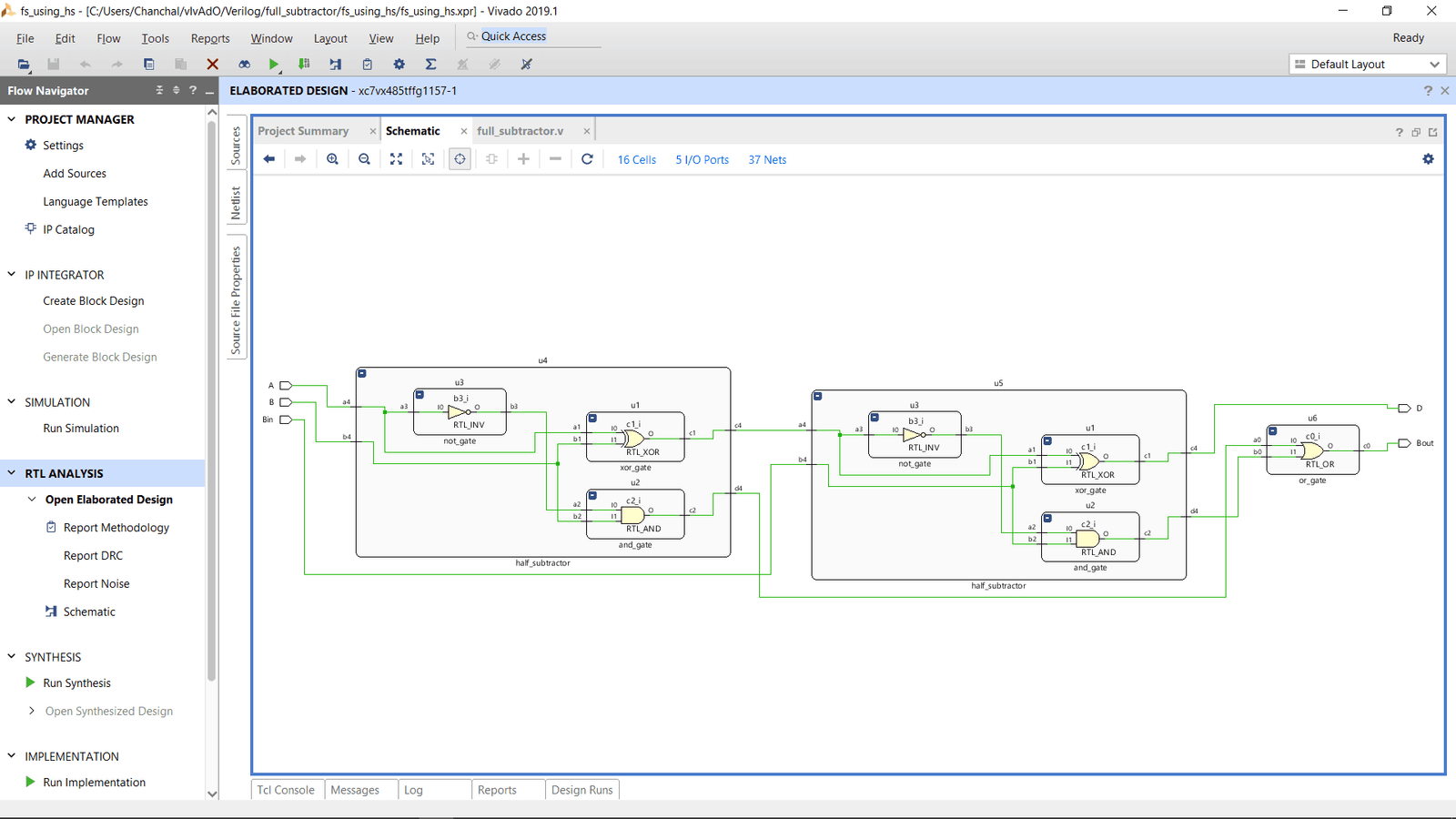Image resolution: width=1456 pixels, height=819 pixels.
Task: Collapse the u5 half_subtractor block
Action: click(817, 396)
